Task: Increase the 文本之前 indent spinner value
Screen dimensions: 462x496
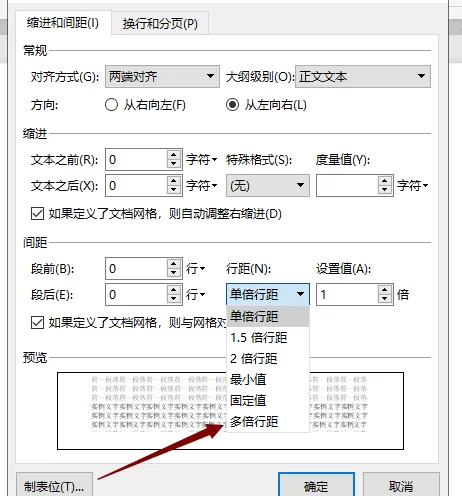Action: (173, 155)
